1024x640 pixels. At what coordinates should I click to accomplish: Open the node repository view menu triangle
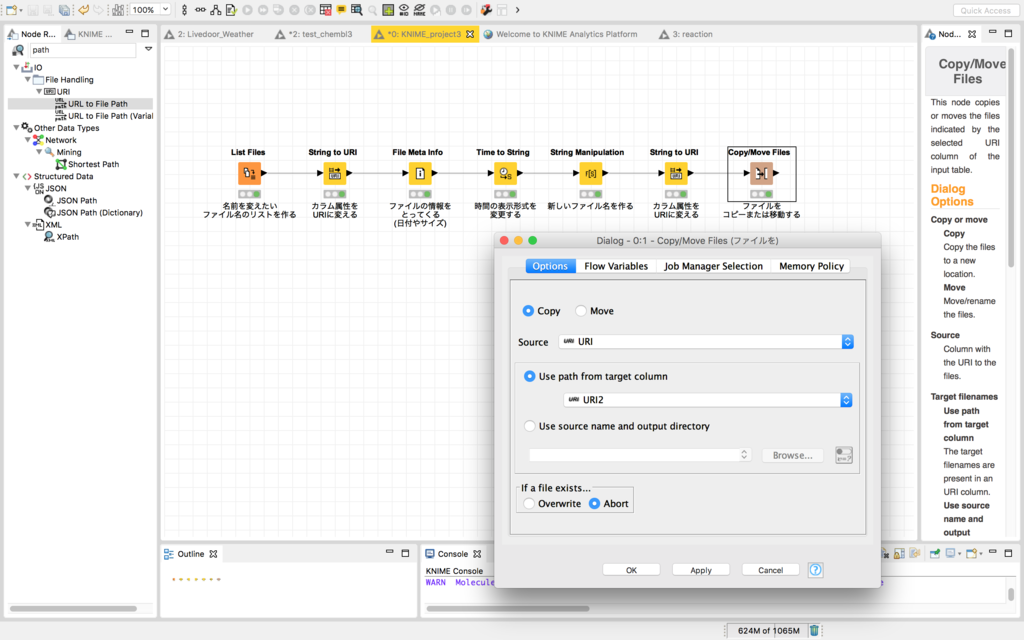[148, 49]
